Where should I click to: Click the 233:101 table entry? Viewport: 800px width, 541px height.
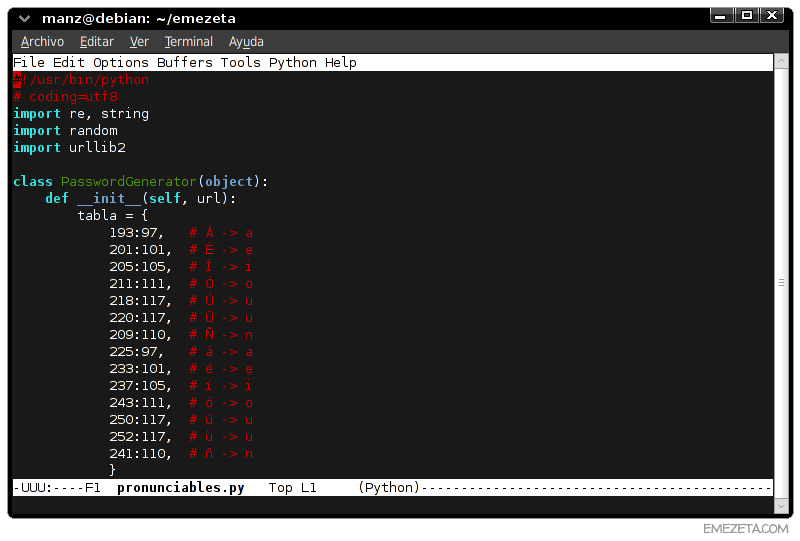click(x=140, y=368)
